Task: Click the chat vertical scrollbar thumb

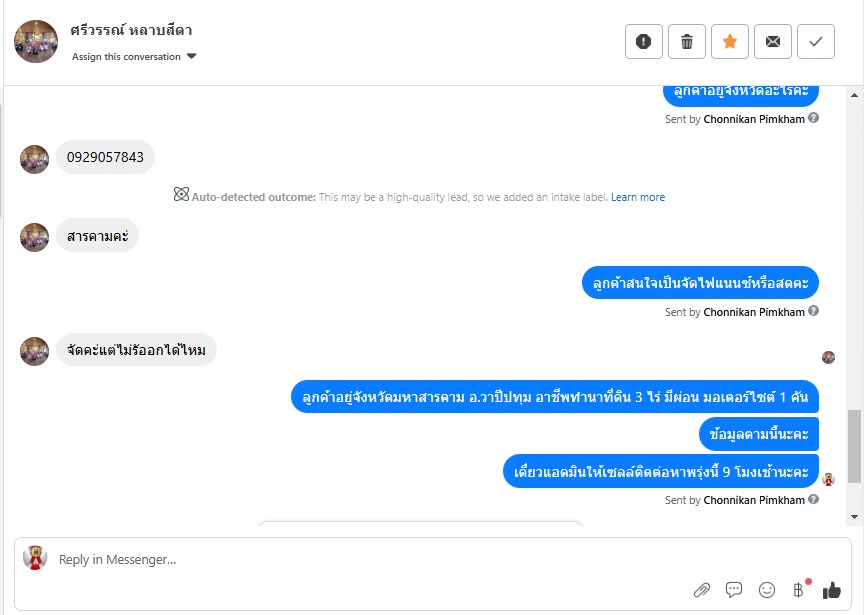Action: [x=854, y=446]
